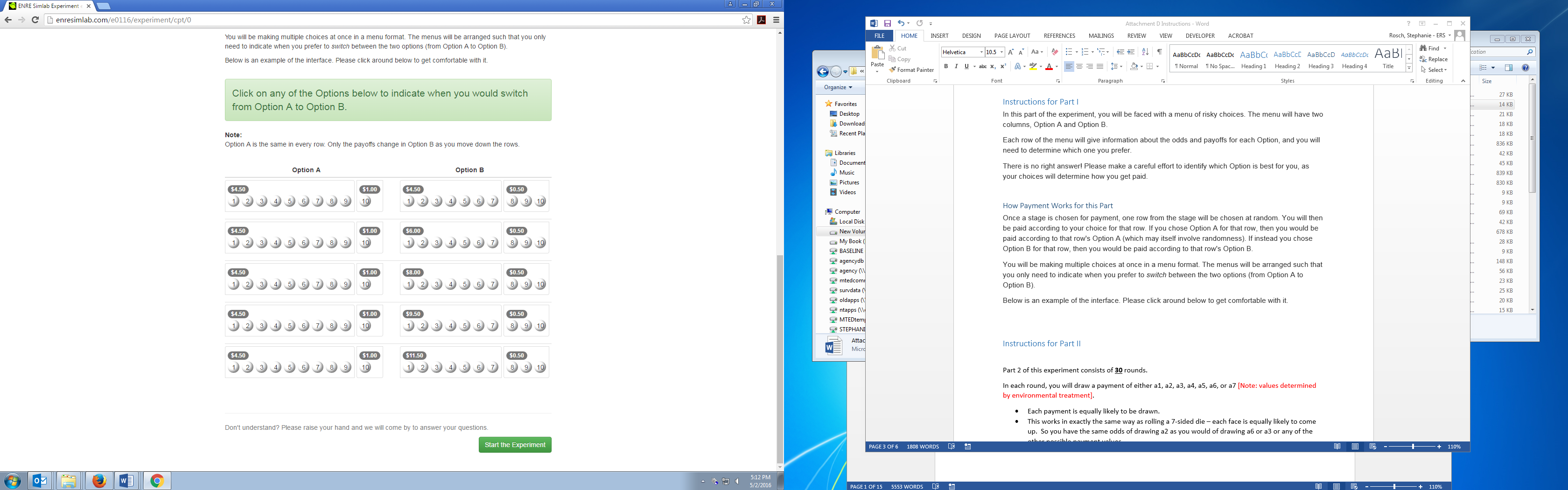The width and height of the screenshot is (1568, 490).
Task: Open Change Case dropdown
Action: click(1037, 52)
